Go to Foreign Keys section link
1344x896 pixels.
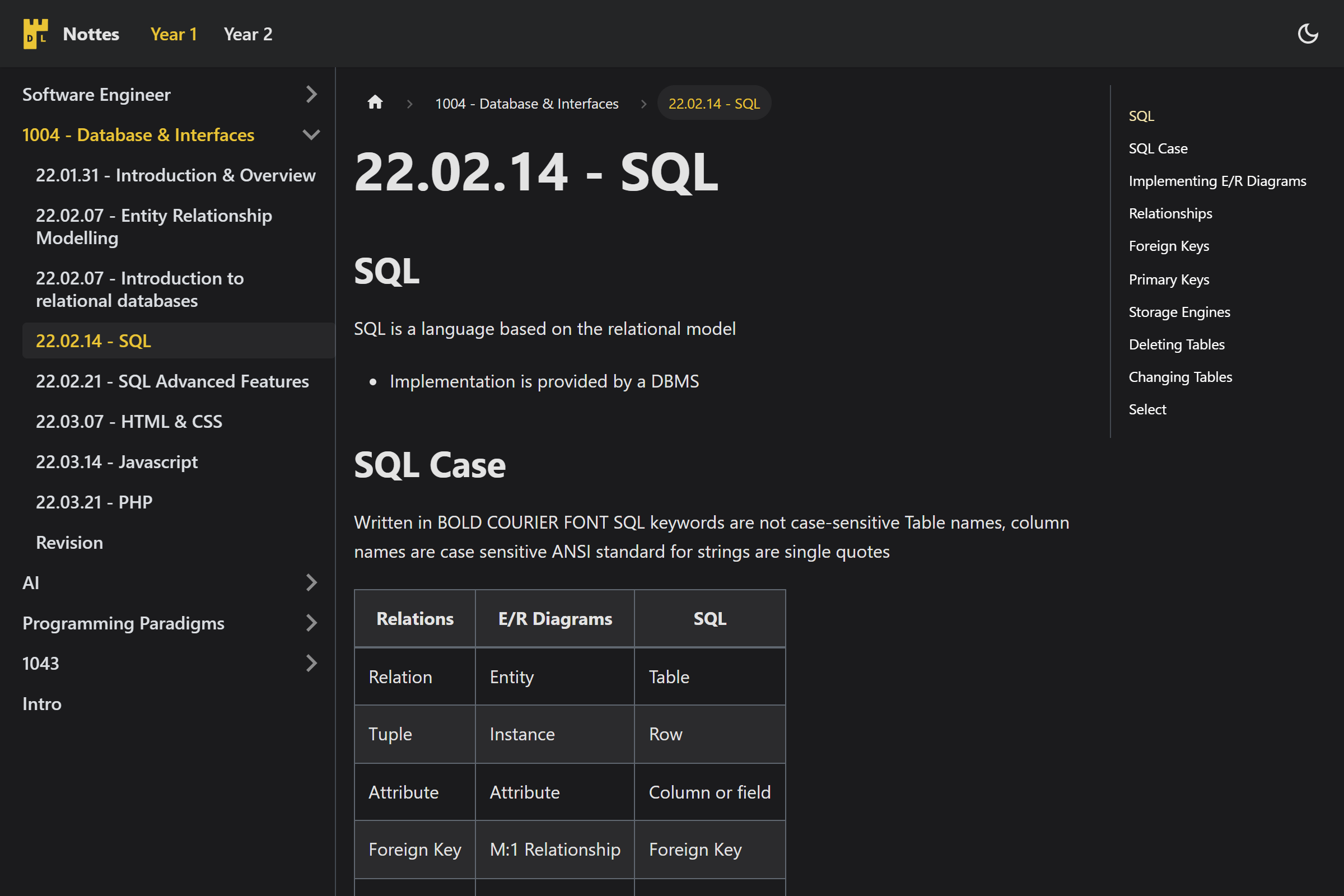(1169, 246)
